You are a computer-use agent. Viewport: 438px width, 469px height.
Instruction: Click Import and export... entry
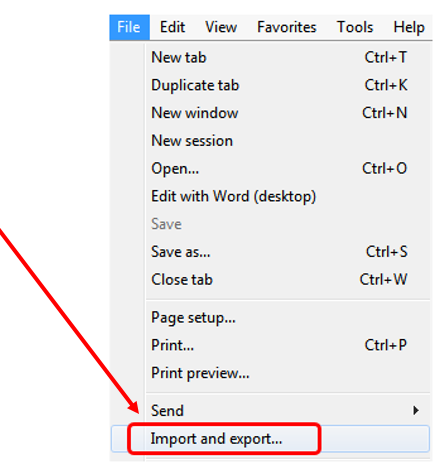(x=271, y=439)
